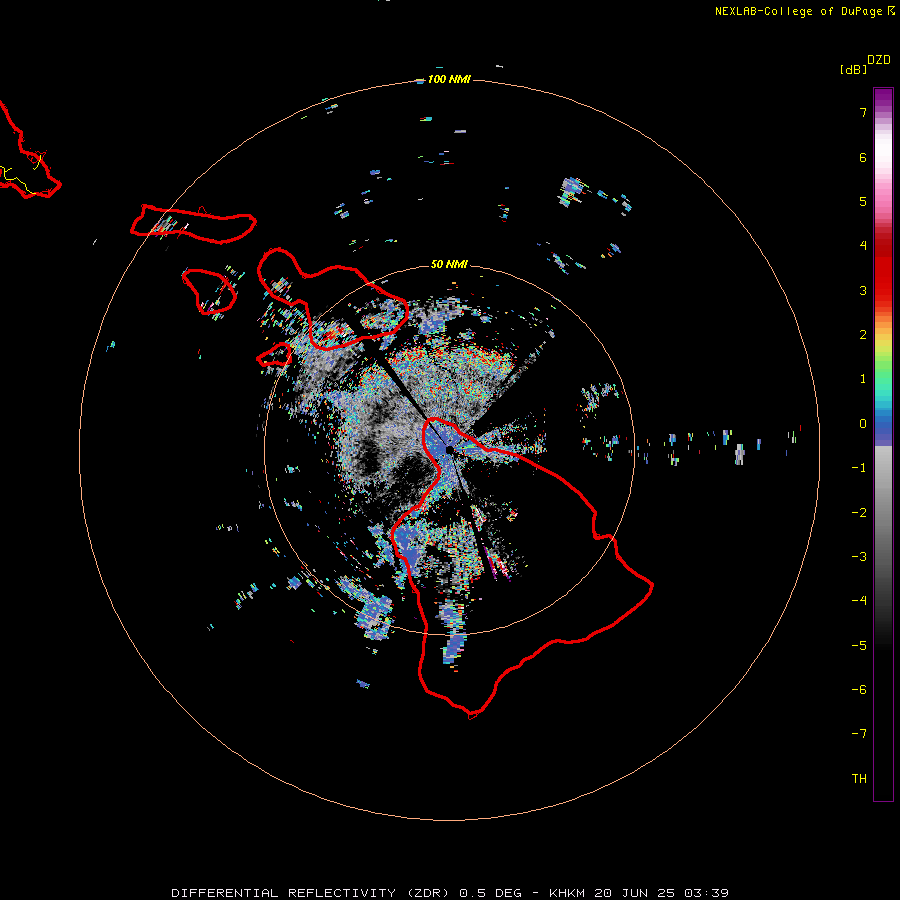Click the [dB] units label
The height and width of the screenshot is (900, 900).
(854, 69)
